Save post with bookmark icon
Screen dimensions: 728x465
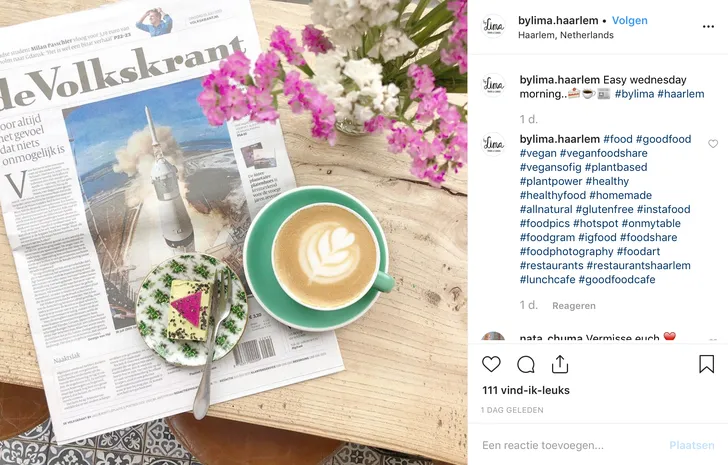click(707, 364)
